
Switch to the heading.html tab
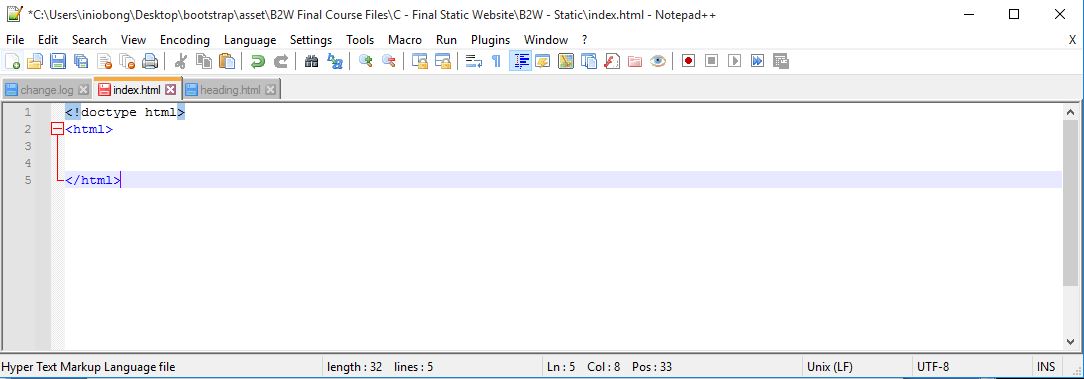pyautogui.click(x=230, y=90)
